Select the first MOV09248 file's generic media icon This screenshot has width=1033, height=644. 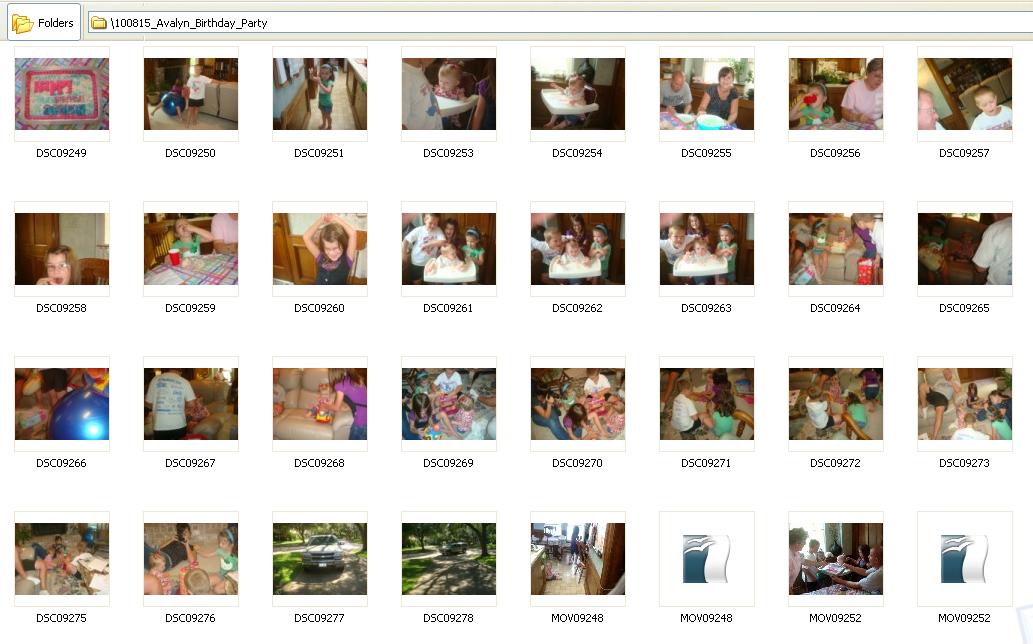pos(706,559)
